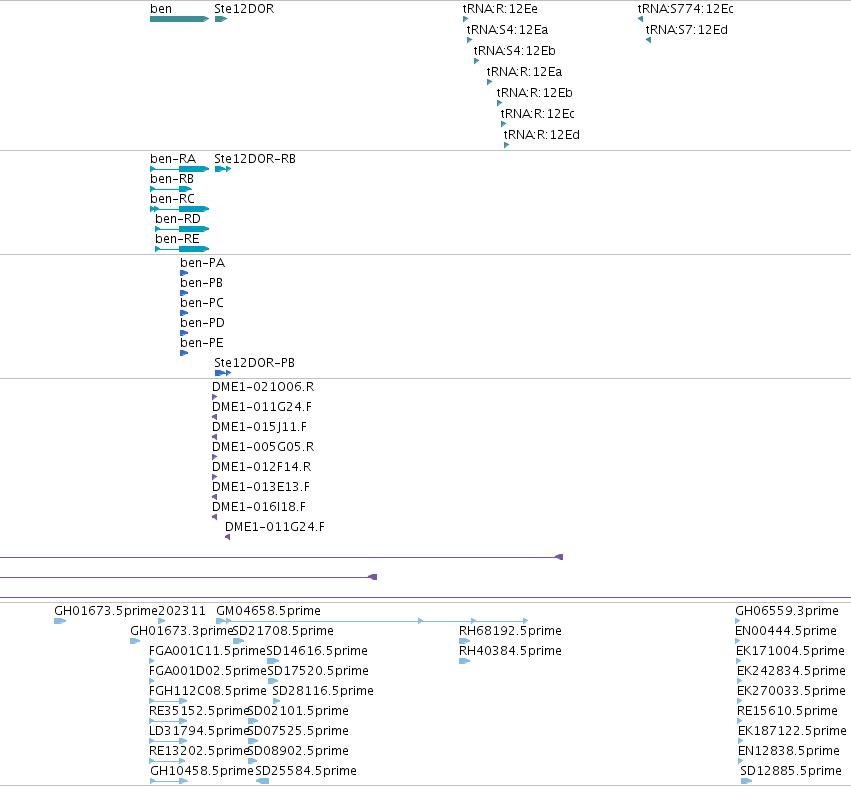The image size is (851, 786).
Task: Click the Ste12DOR-RB transcript label
Action: [x=255, y=159]
